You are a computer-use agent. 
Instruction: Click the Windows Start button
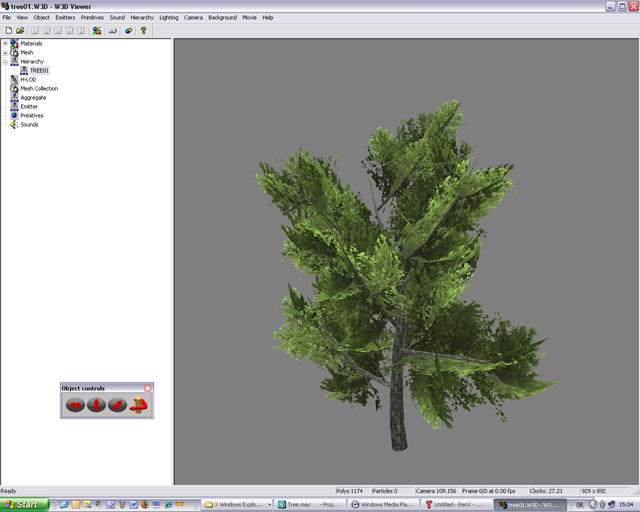tap(22, 505)
